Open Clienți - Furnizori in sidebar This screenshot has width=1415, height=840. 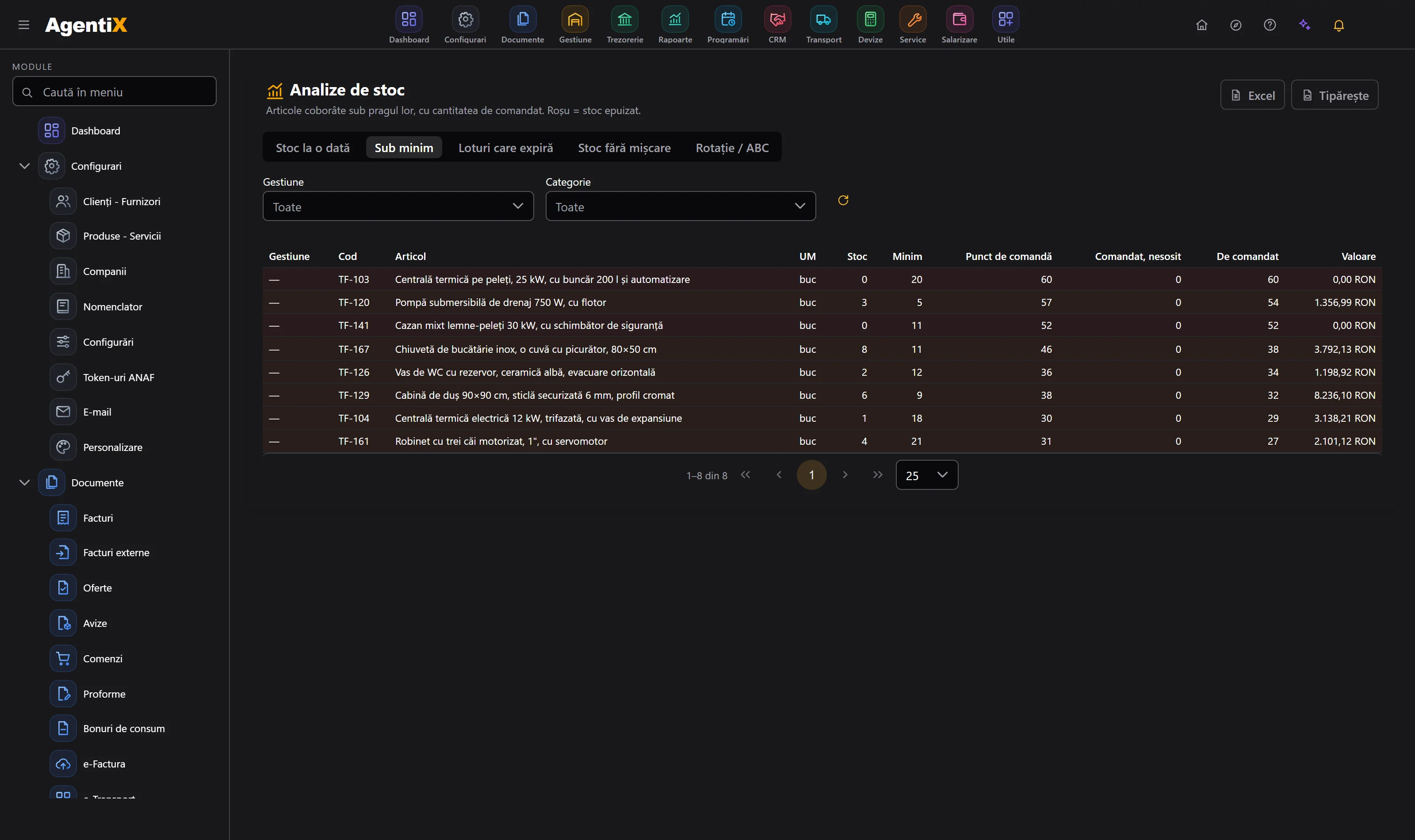pos(122,202)
